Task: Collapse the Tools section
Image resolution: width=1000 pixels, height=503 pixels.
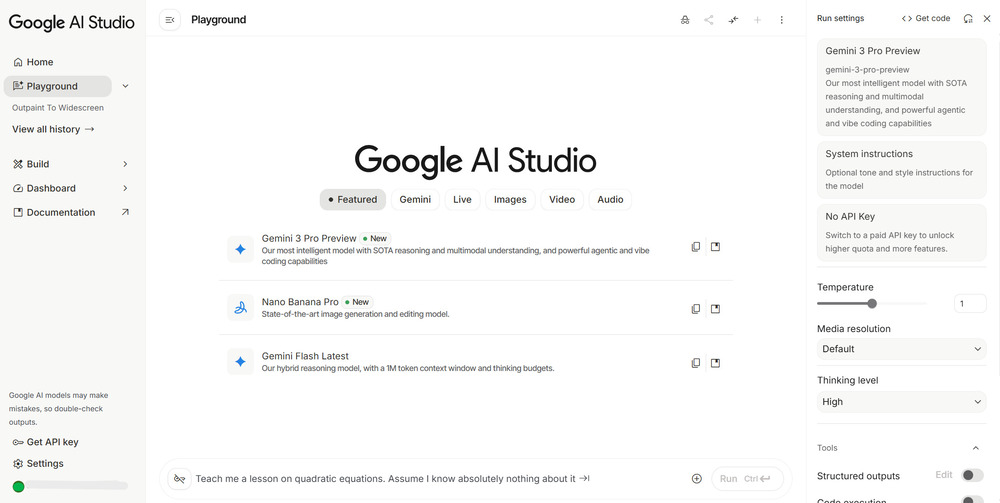Action: coord(976,448)
